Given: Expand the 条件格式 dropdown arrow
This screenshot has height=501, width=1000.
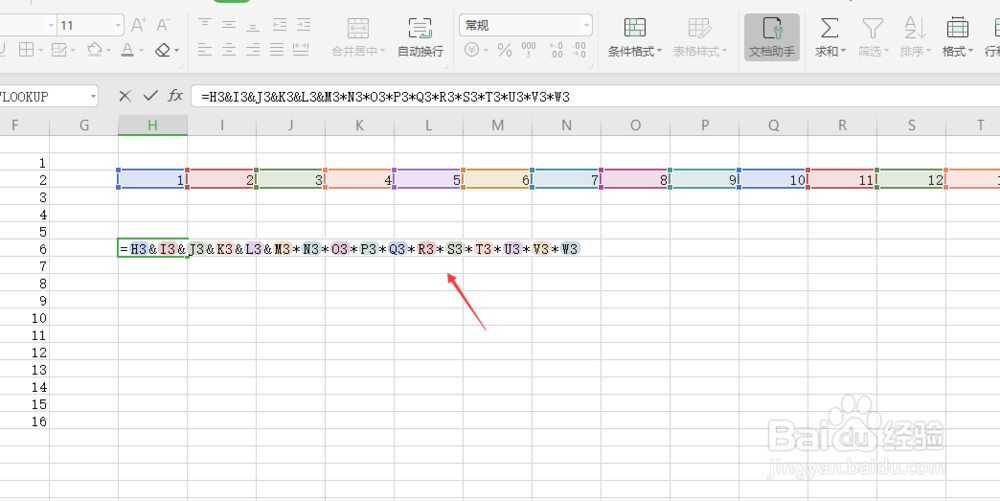Looking at the screenshot, I should point(659,51).
